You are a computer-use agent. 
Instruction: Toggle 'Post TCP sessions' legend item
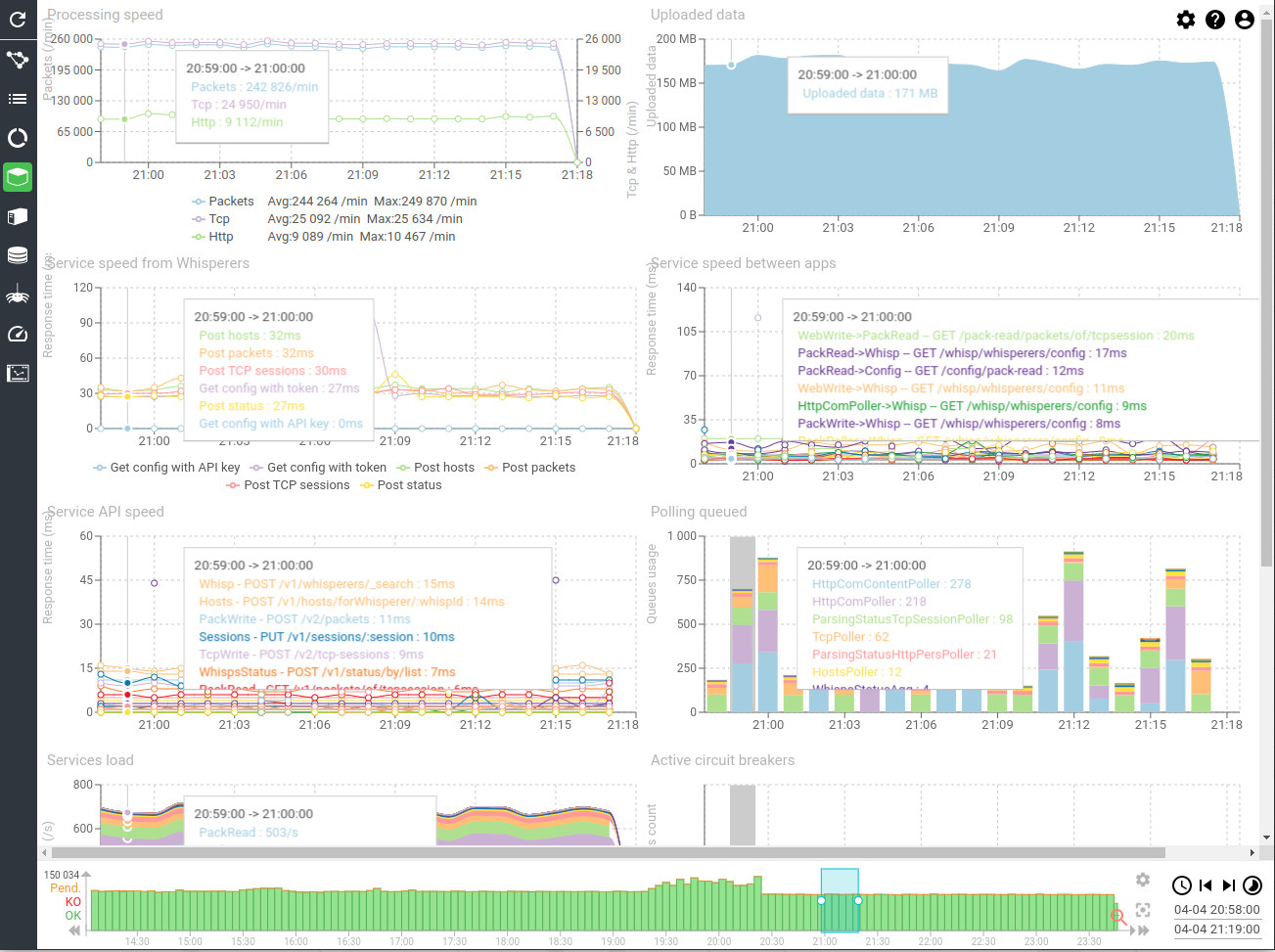[x=288, y=485]
